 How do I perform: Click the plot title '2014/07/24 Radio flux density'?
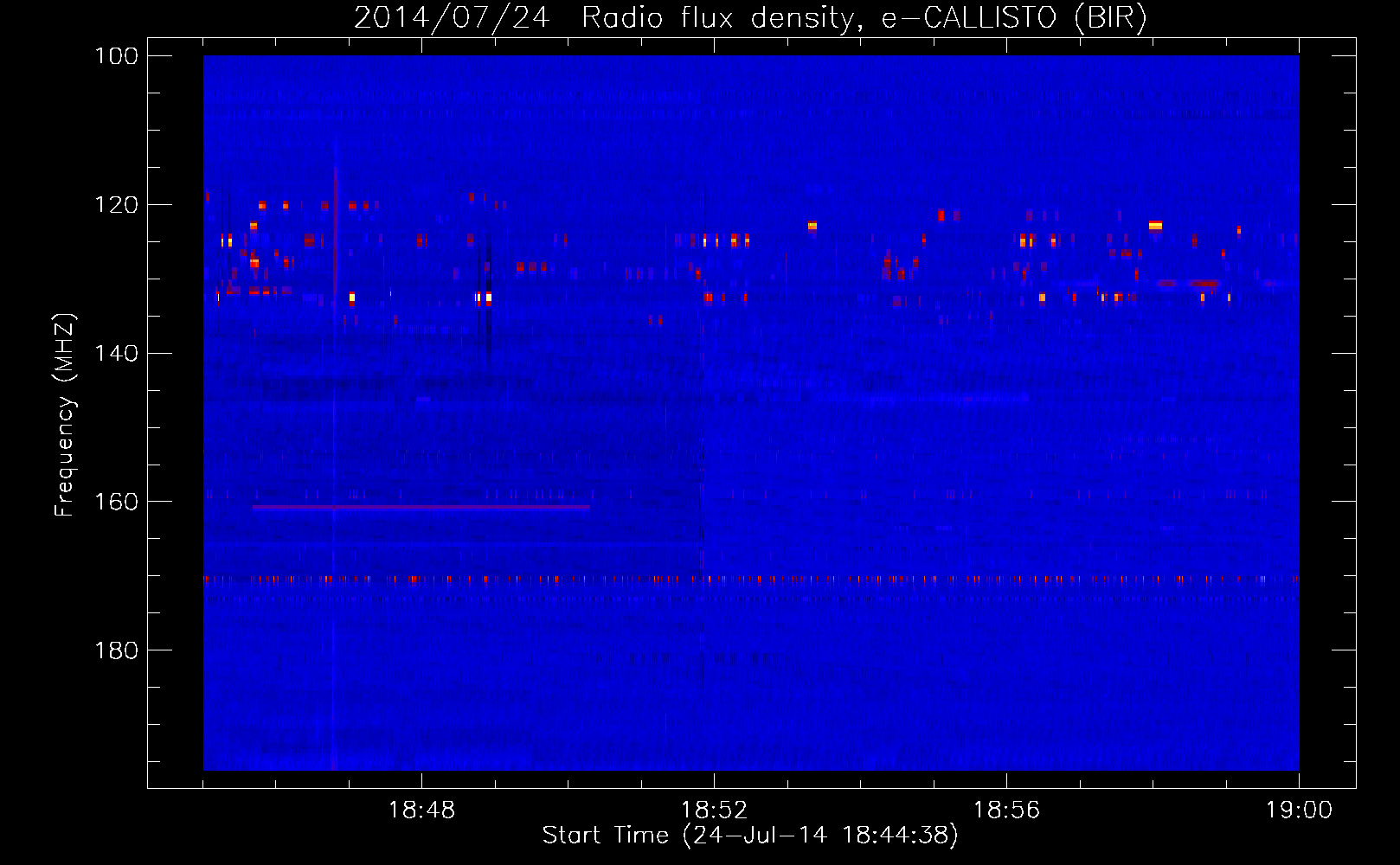coord(750,17)
